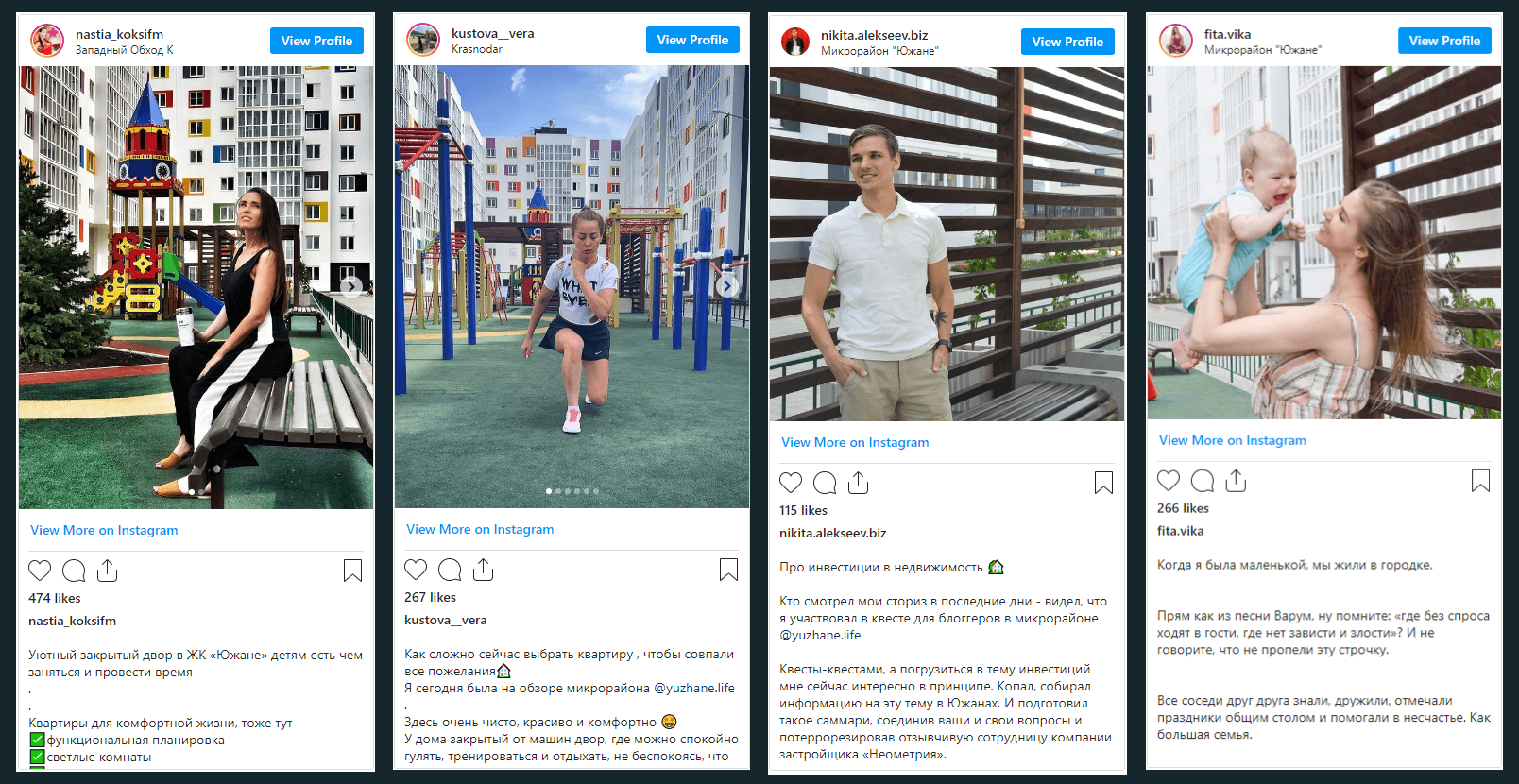Click the share icon under kustova__vera post
This screenshot has height=784, width=1519.
click(x=484, y=569)
